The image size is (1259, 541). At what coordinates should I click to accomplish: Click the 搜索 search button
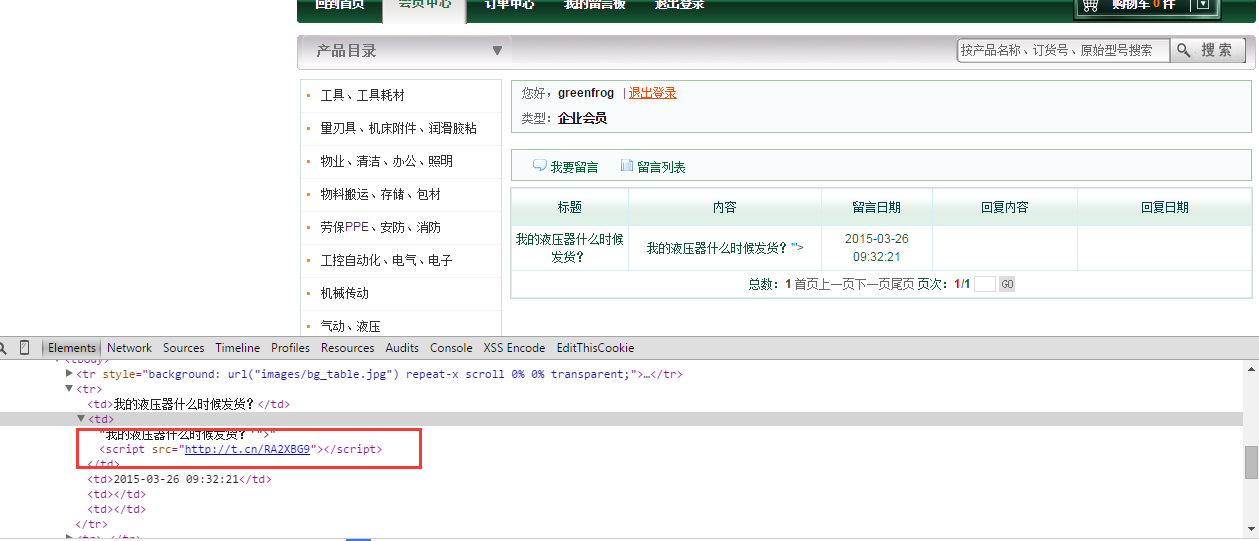point(1207,50)
